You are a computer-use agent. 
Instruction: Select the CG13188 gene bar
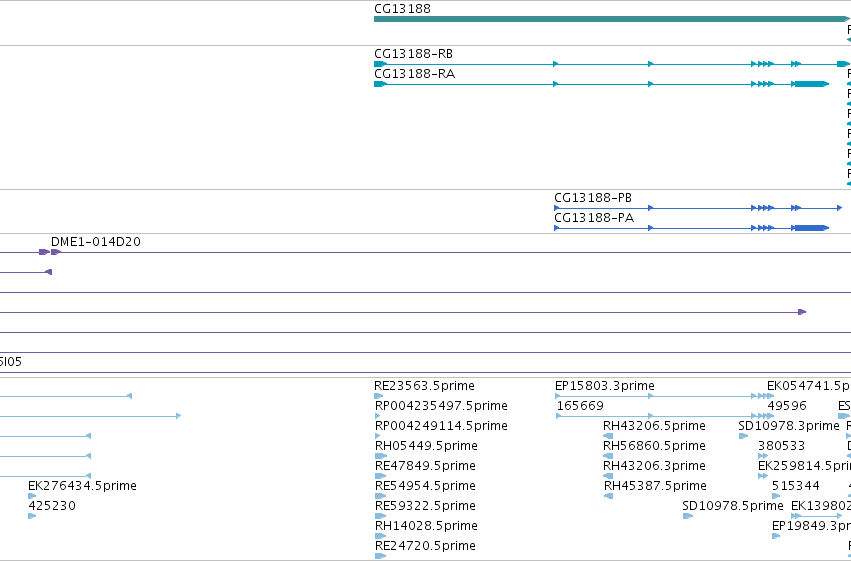click(x=612, y=20)
